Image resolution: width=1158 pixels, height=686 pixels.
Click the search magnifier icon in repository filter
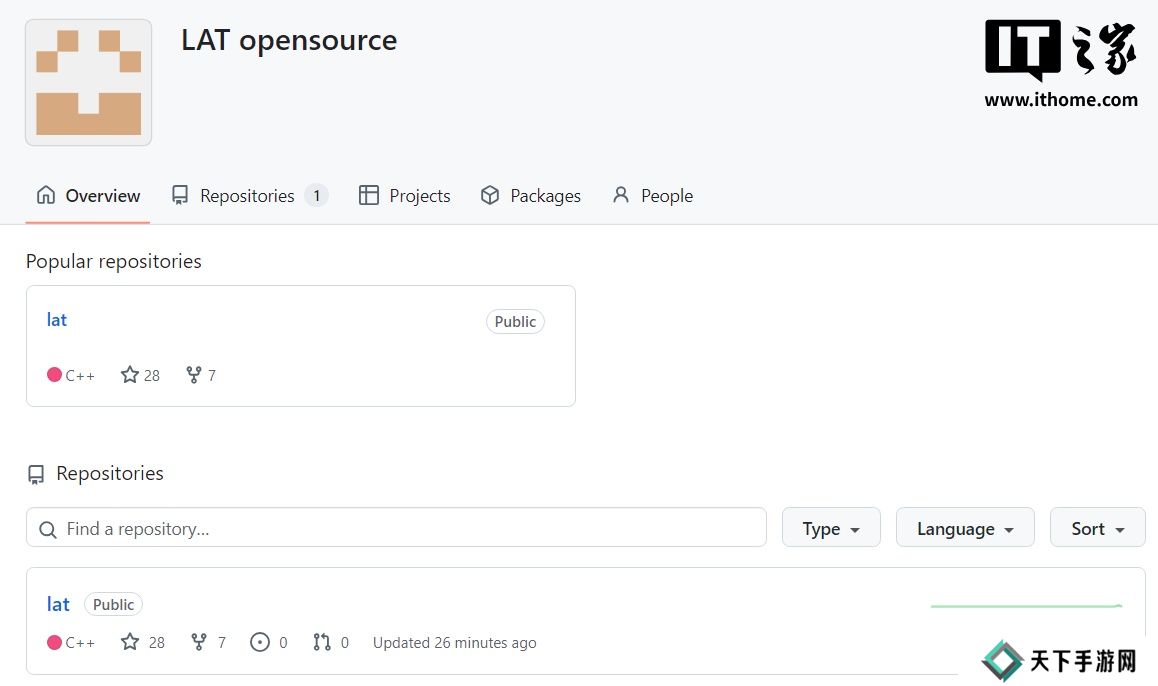[47, 529]
